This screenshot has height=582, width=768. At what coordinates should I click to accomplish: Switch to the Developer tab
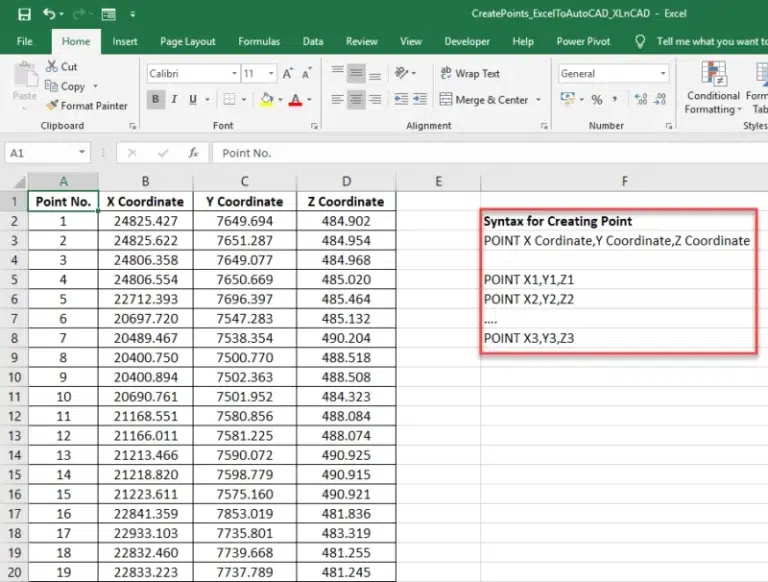click(467, 42)
